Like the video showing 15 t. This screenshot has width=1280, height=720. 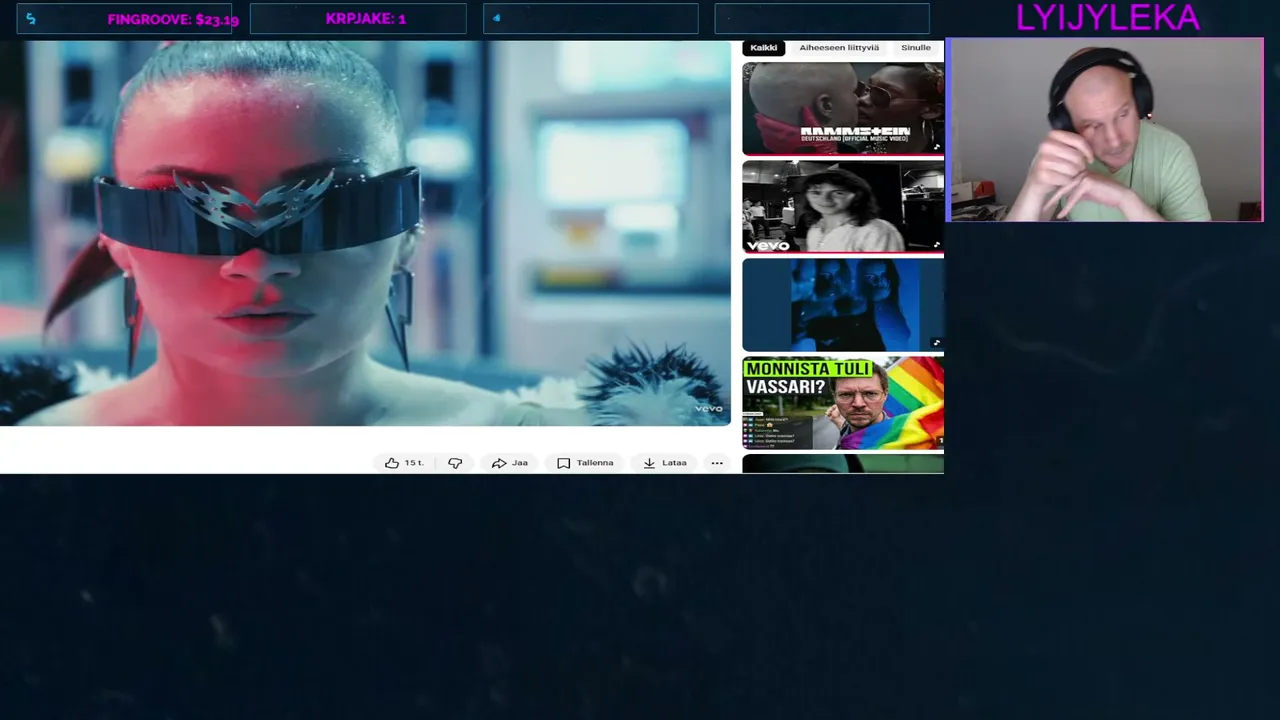[x=404, y=463]
